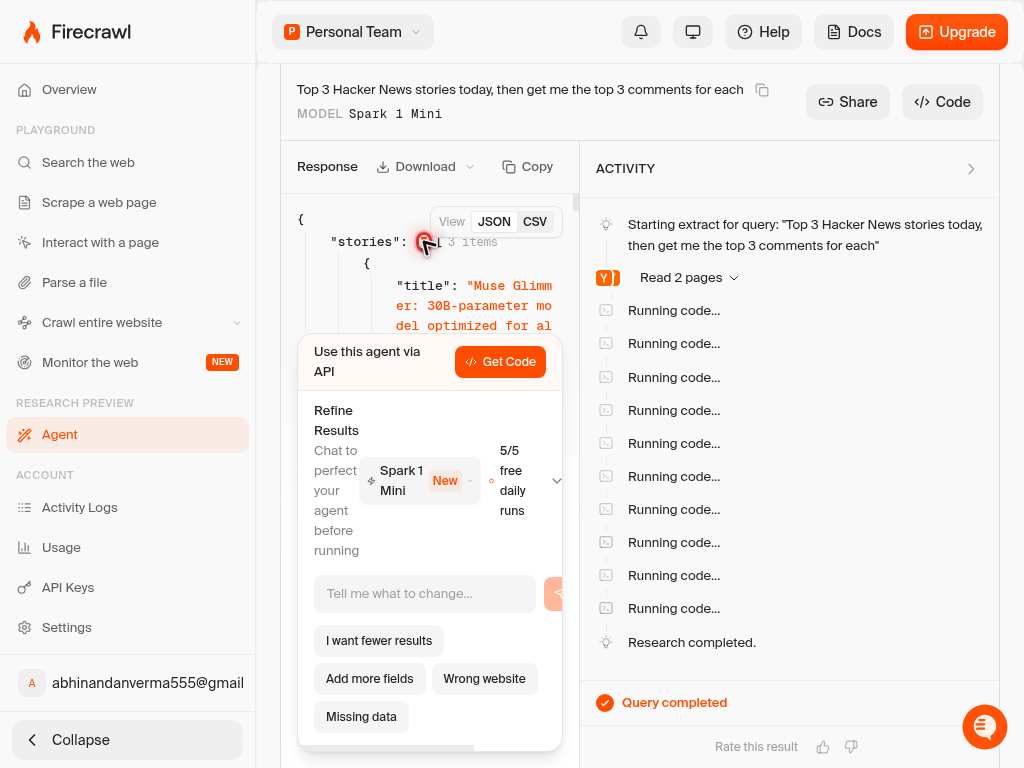Viewport: 1024px width, 768px height.
Task: Open the Help button
Action: click(763, 32)
